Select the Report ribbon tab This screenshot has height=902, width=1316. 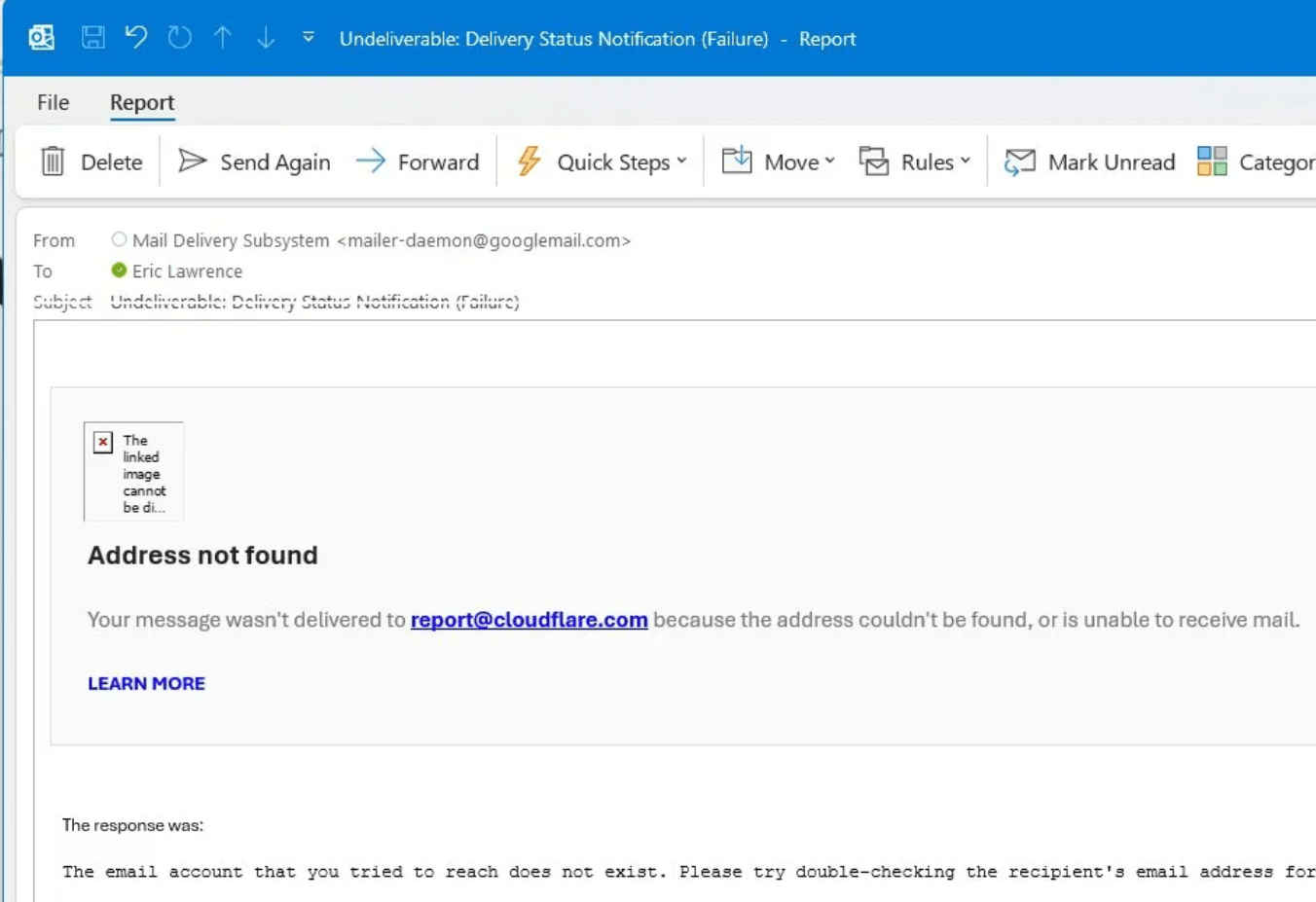coord(142,102)
